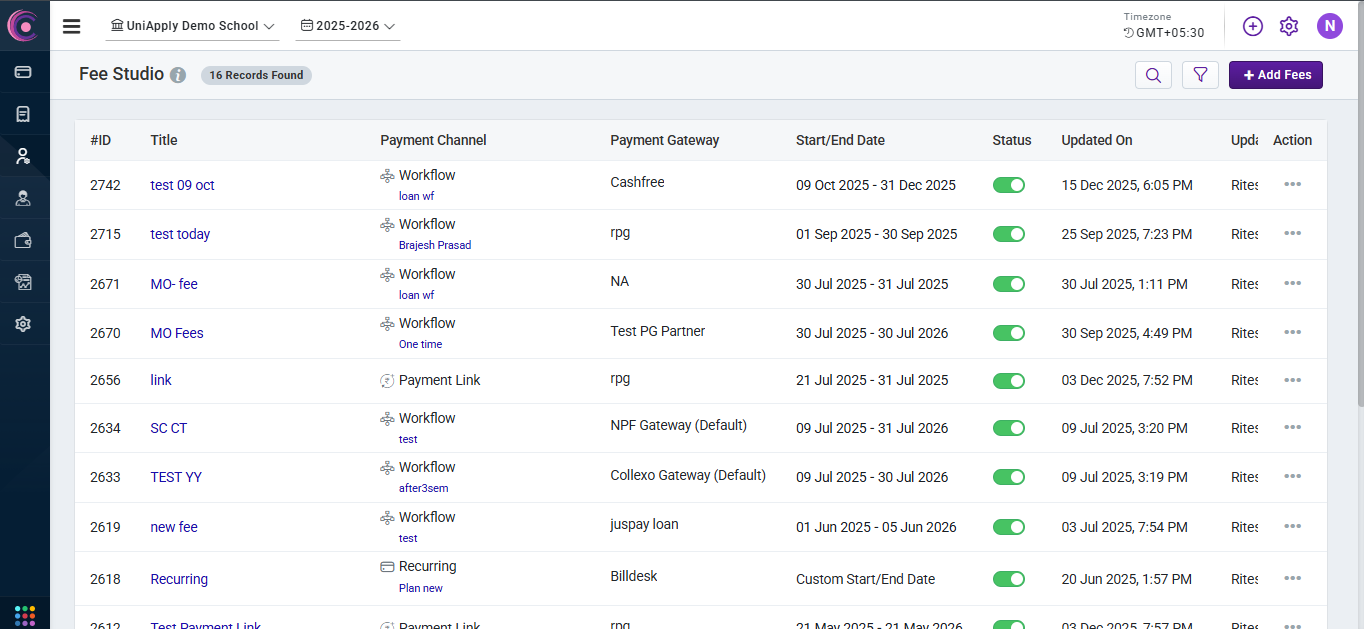Disable status toggle for test 09 oct
1364x629 pixels.
tap(1009, 185)
